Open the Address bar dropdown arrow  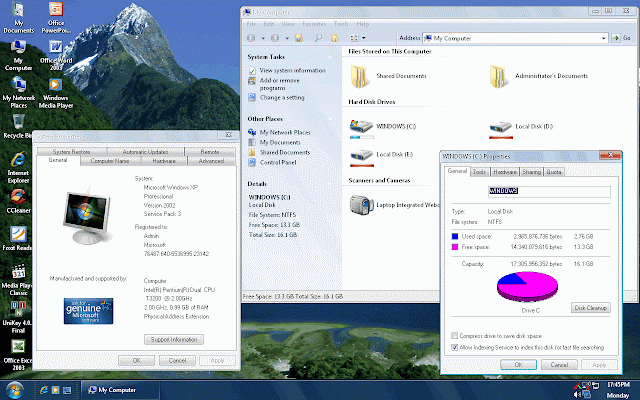click(604, 38)
